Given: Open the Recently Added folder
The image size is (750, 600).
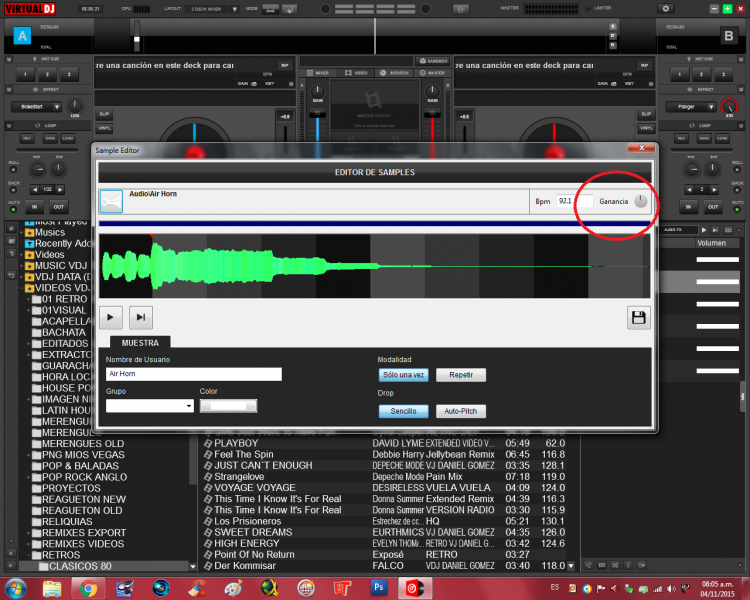Looking at the screenshot, I should coord(57,244).
